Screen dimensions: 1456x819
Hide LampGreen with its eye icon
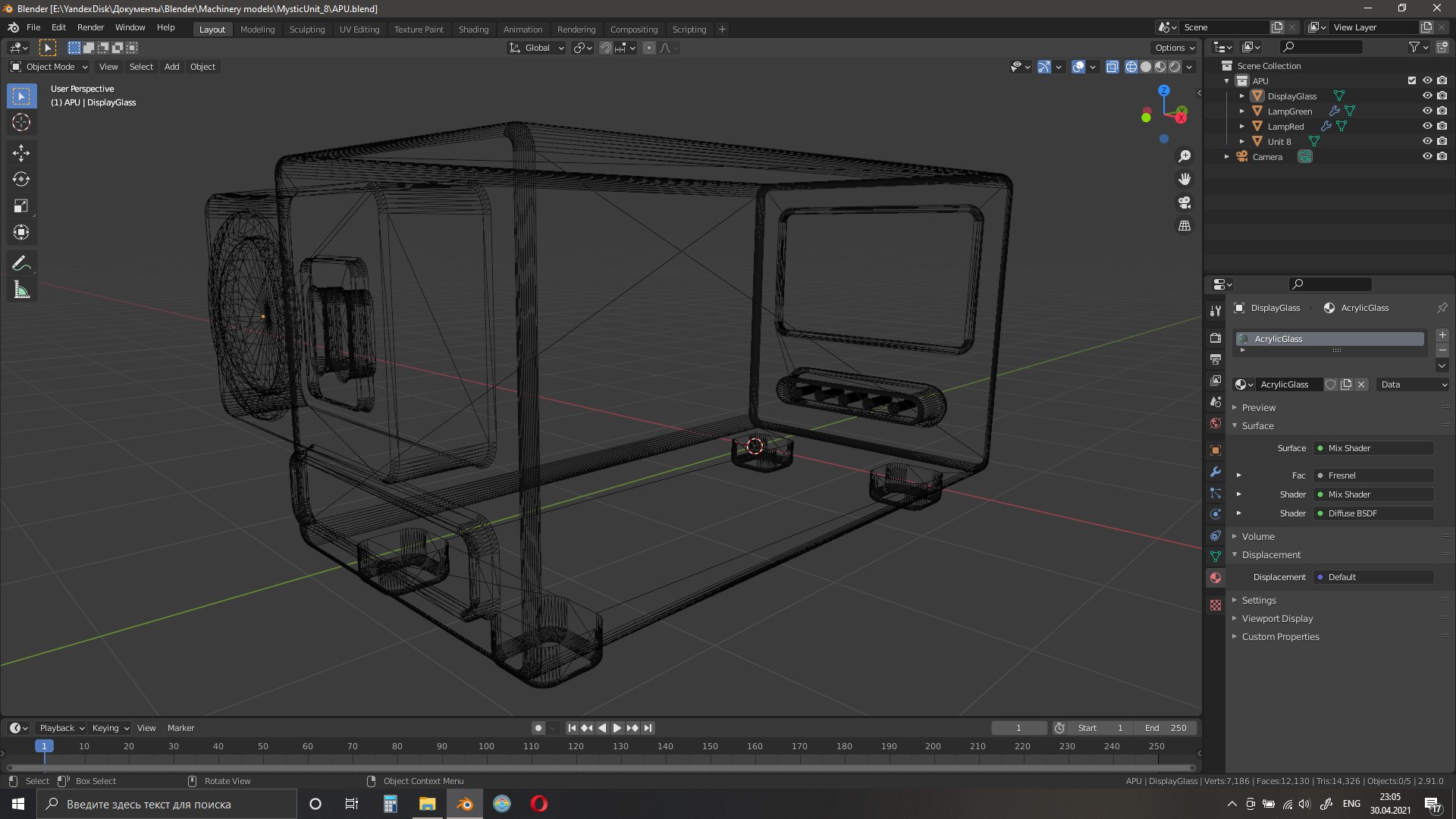(1426, 111)
